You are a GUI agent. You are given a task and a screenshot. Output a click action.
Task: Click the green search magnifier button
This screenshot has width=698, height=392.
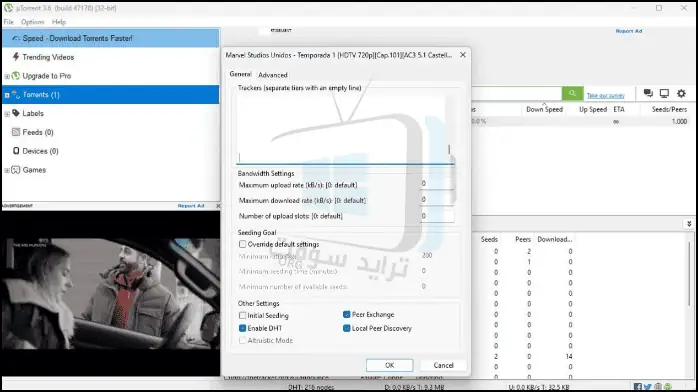[572, 93]
